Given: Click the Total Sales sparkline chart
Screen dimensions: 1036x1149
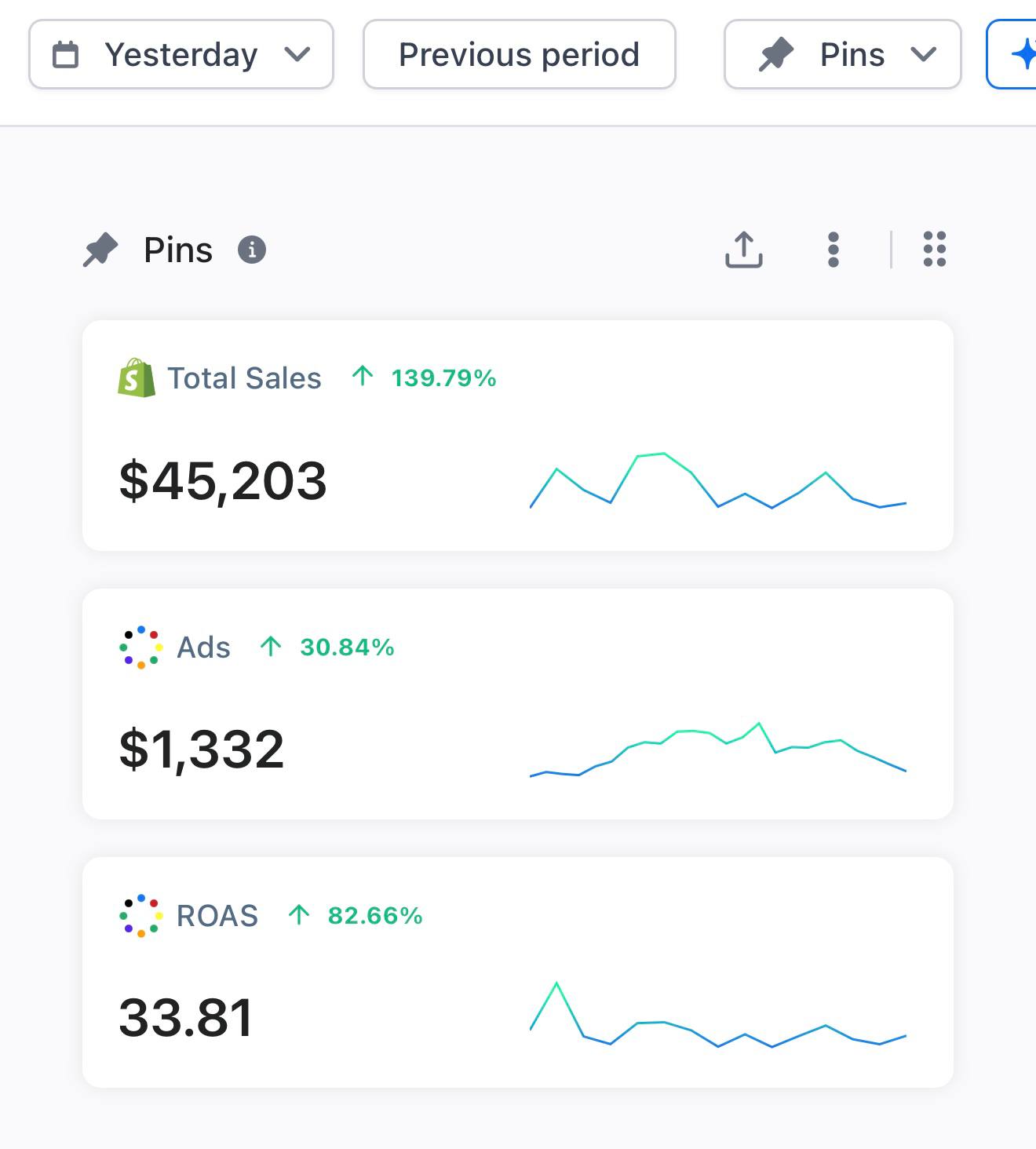Looking at the screenshot, I should point(718,480).
